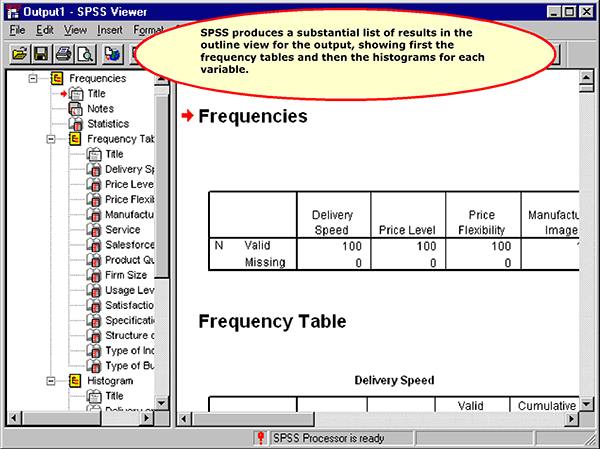Click the output pane horizontal scrollbar thumb
This screenshot has height=449, width=600.
point(253,419)
